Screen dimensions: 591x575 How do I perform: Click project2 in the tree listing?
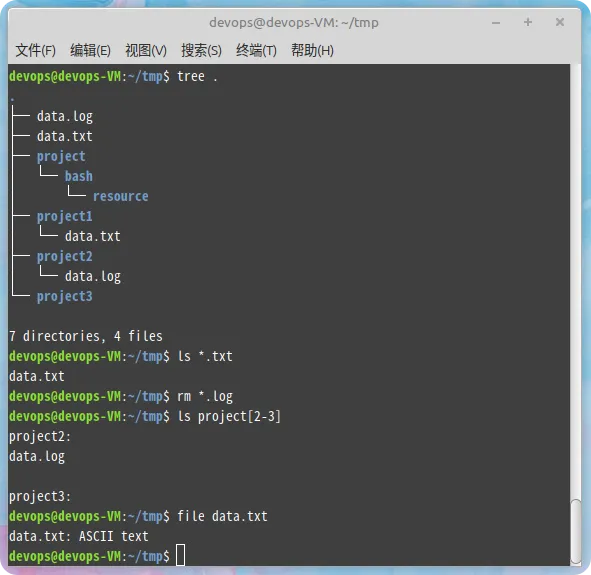point(64,256)
